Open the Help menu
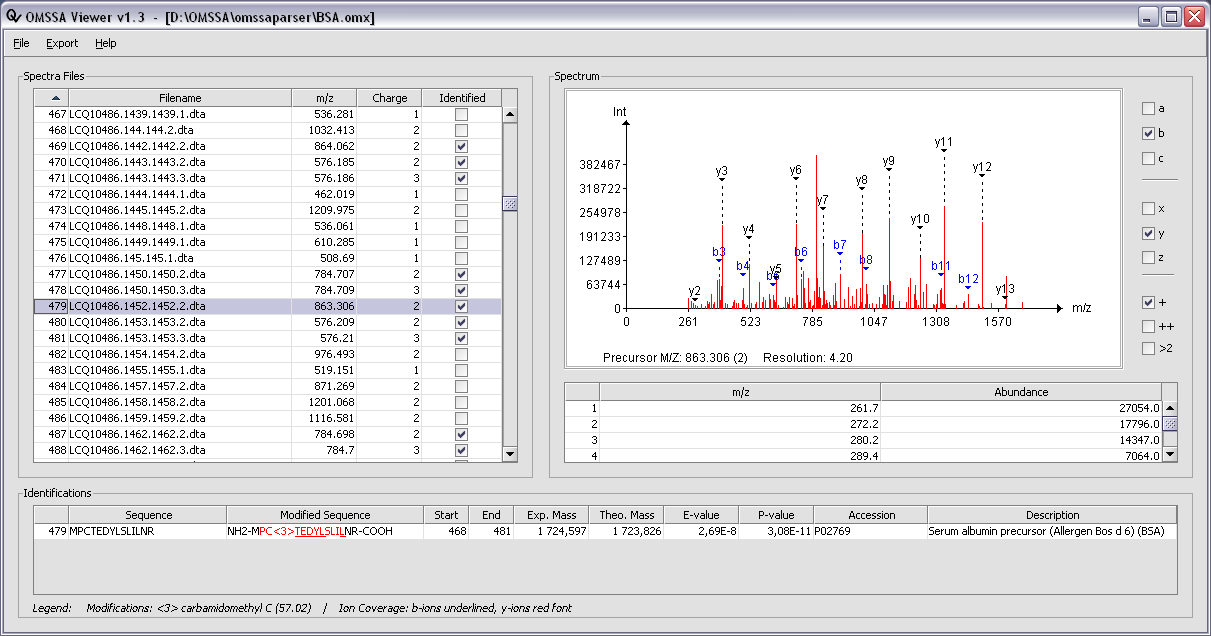The height and width of the screenshot is (636, 1211). (106, 43)
